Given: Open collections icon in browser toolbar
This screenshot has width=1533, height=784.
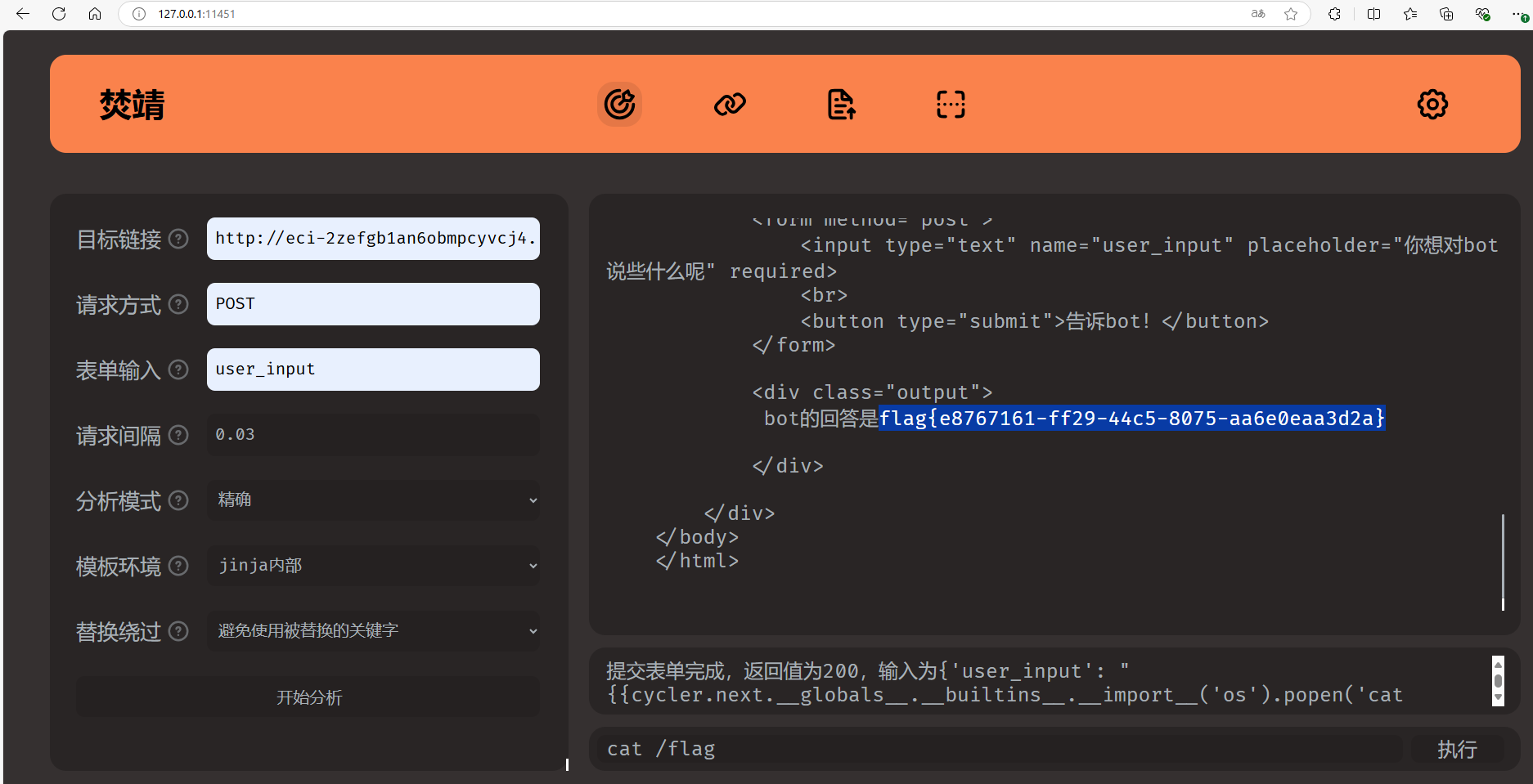Looking at the screenshot, I should [1446, 14].
